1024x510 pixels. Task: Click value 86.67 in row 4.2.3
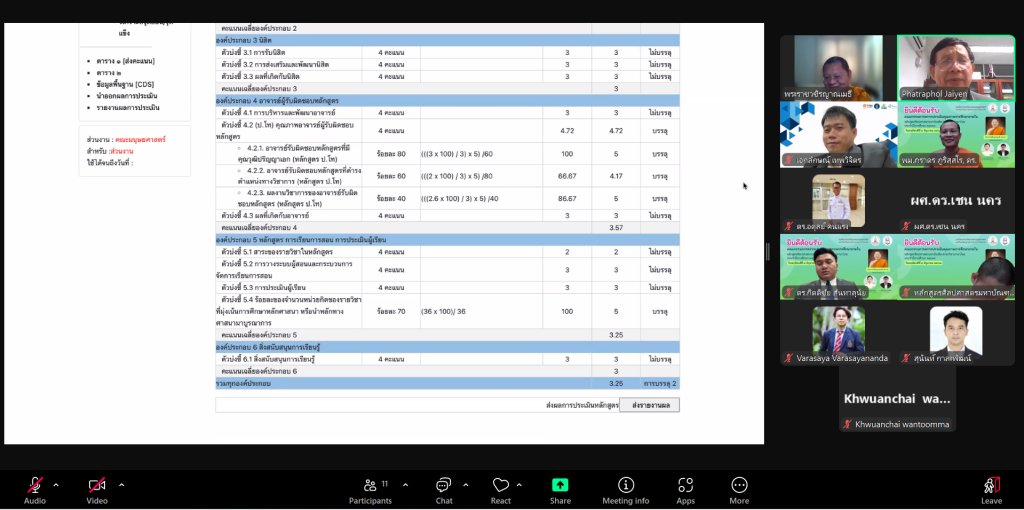(567, 199)
